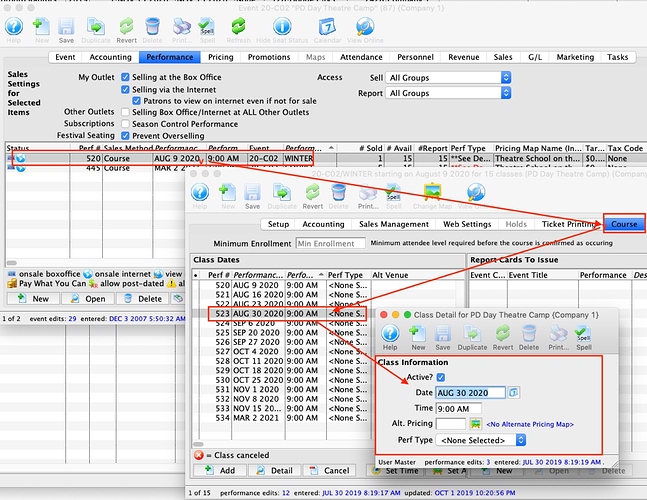Screen dimensions: 647x500
Task: Click New button below performance list
Action: 33,299
